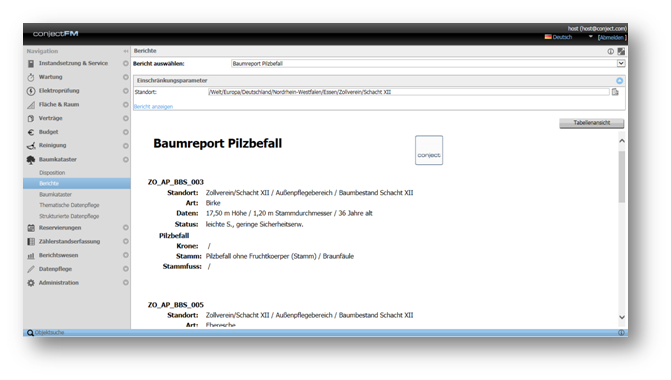
Task: Select the Baumkataster tree icon
Action: tap(31, 160)
